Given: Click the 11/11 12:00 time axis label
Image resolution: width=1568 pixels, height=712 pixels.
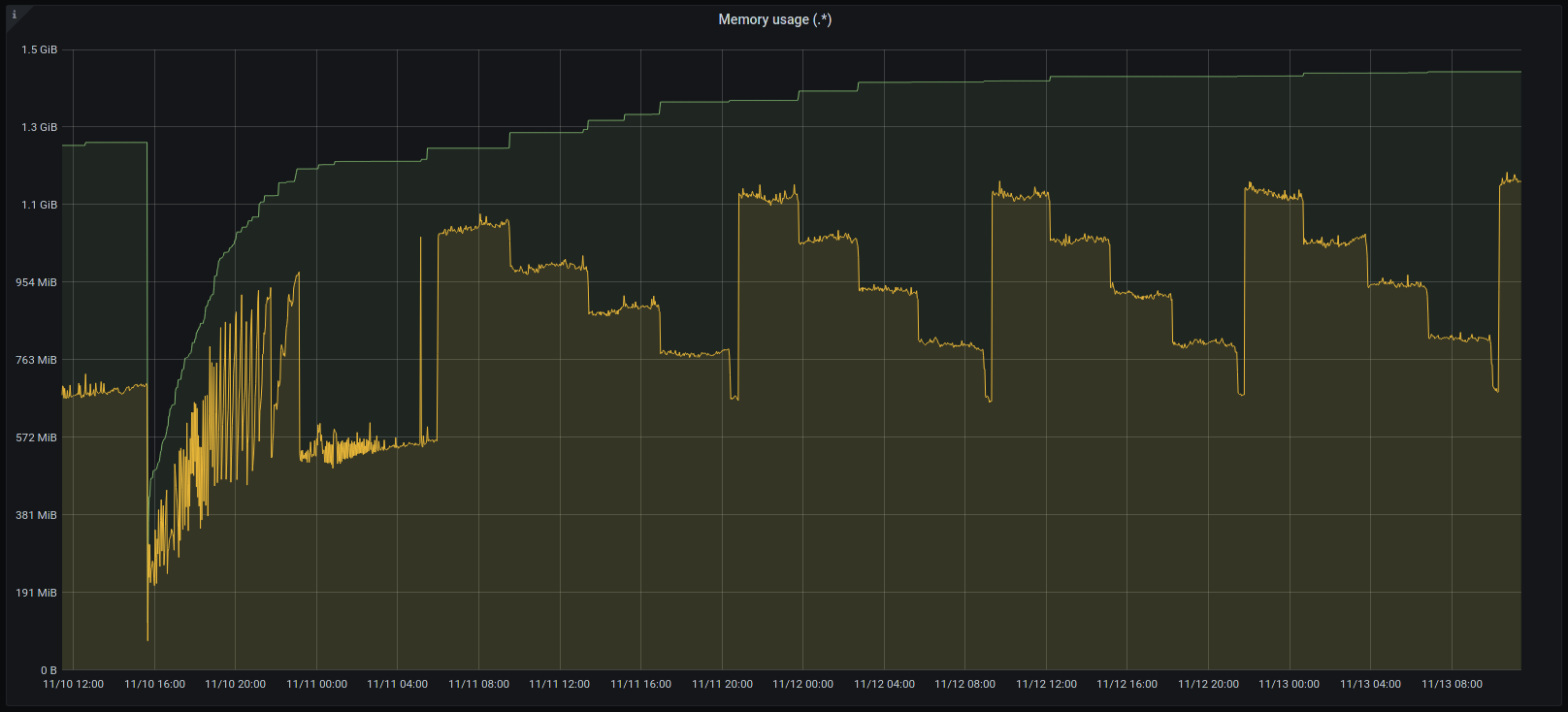Looking at the screenshot, I should [x=560, y=684].
